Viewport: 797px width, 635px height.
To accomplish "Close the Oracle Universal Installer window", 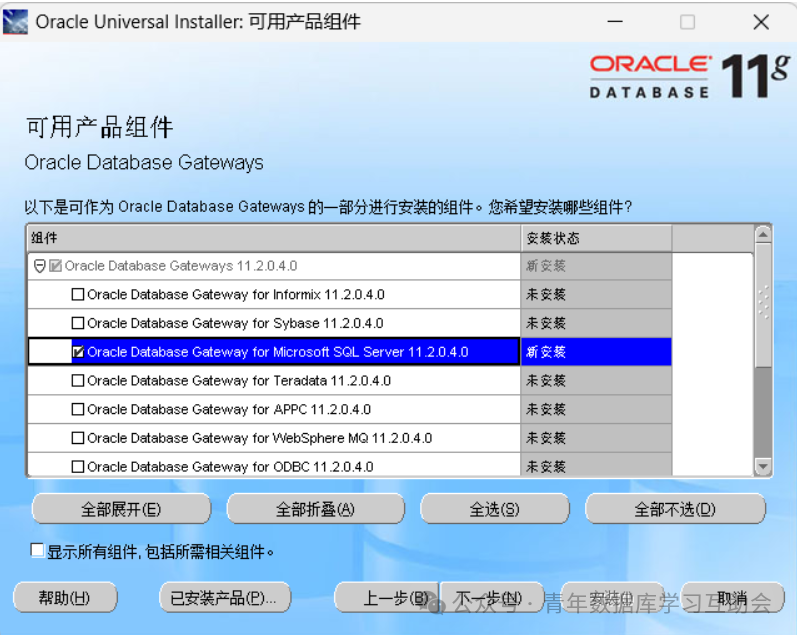I will coord(761,22).
